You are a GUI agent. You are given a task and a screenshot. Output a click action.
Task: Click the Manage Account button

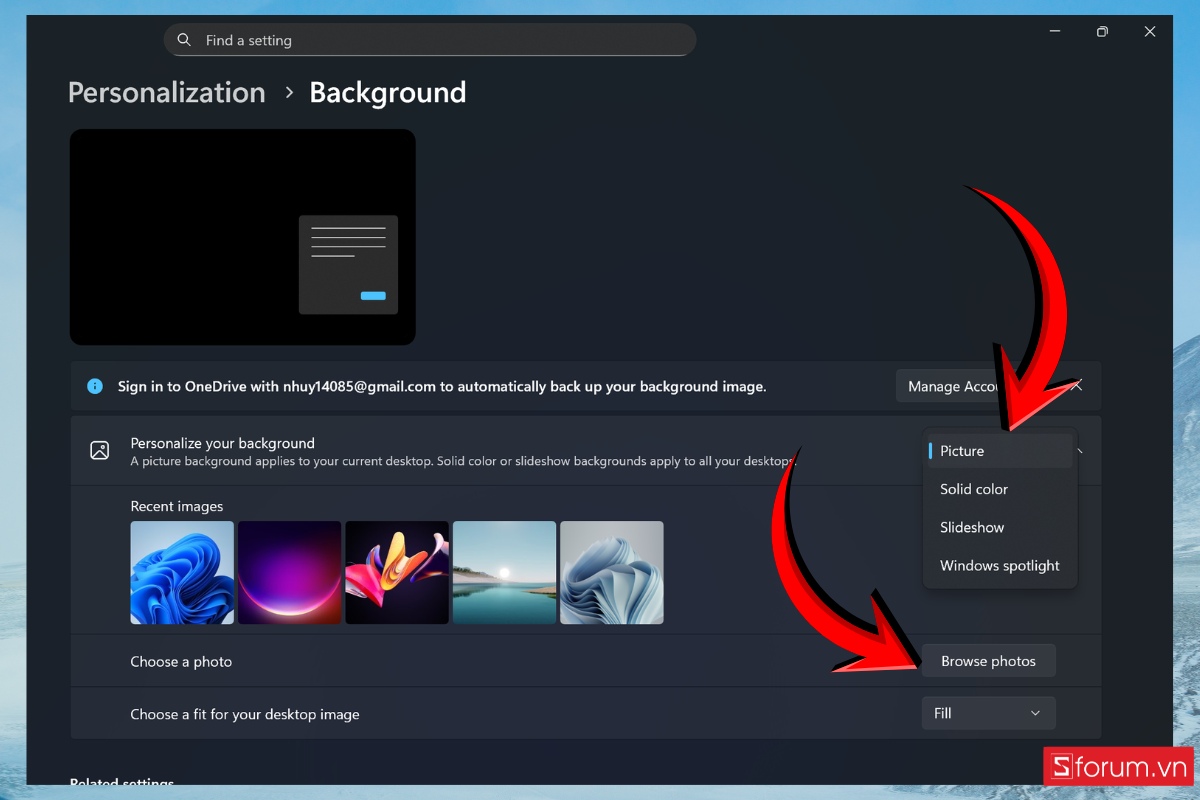pos(950,386)
